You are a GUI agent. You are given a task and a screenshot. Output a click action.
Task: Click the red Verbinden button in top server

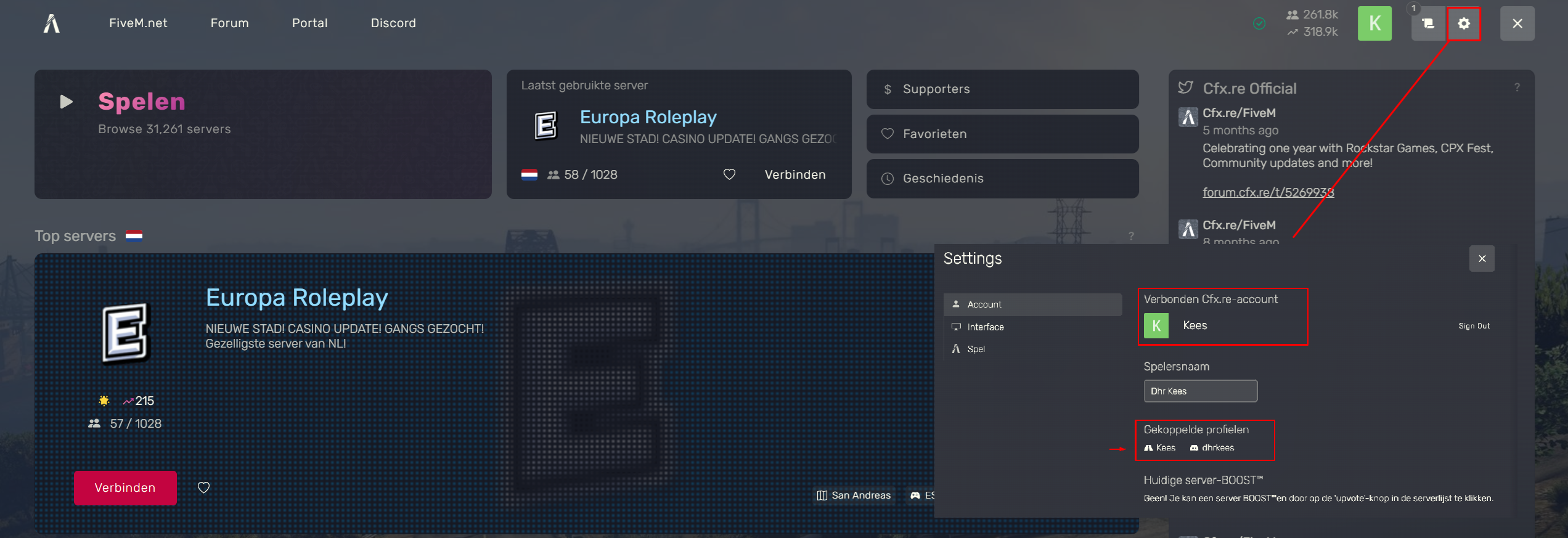click(x=125, y=488)
